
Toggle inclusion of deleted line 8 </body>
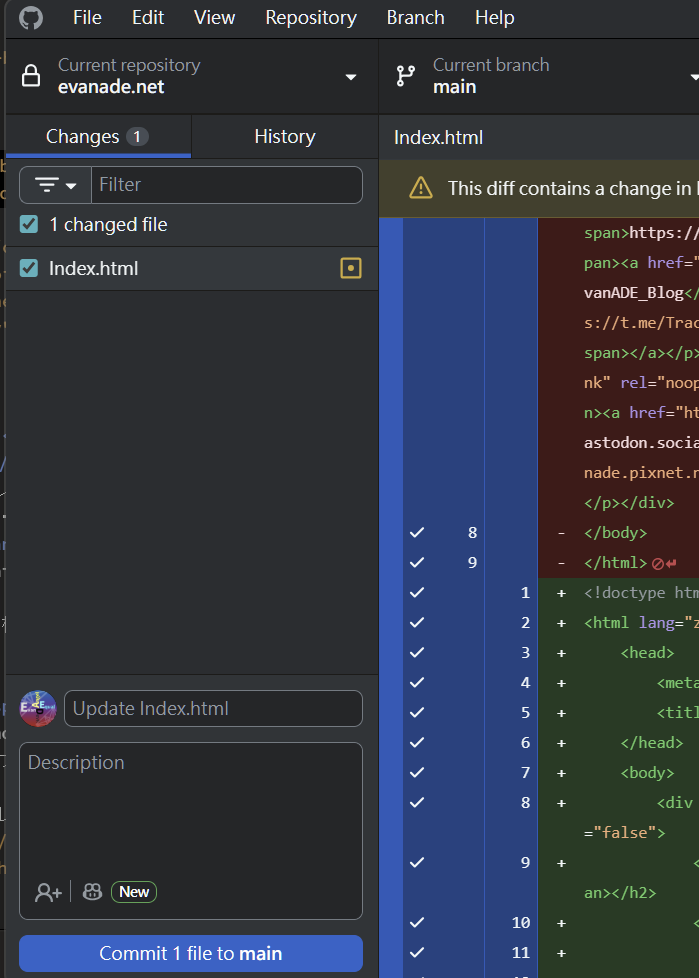point(417,532)
